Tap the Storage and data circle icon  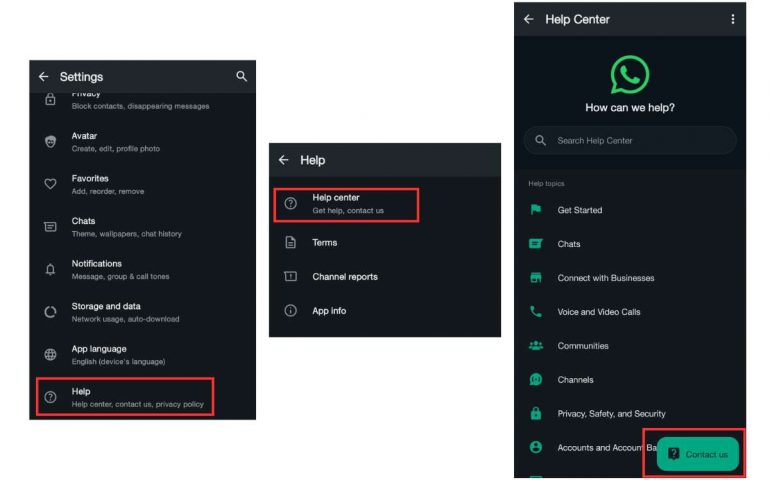pos(50,312)
